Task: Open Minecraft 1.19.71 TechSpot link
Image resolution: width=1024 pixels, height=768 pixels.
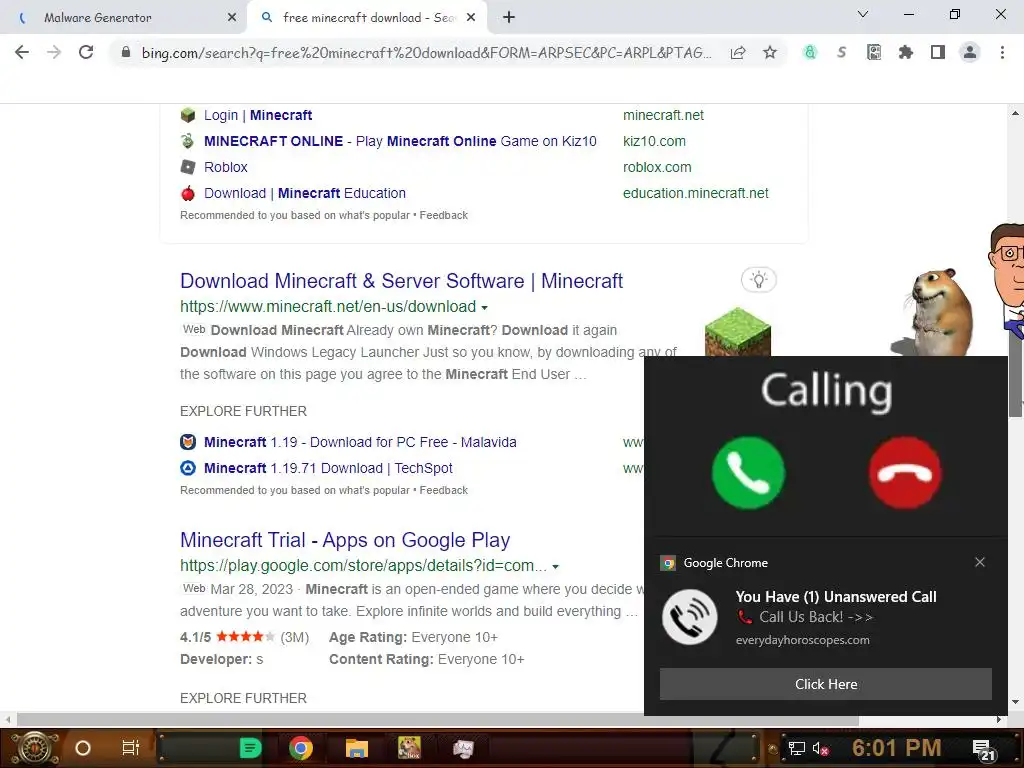Action: [328, 468]
